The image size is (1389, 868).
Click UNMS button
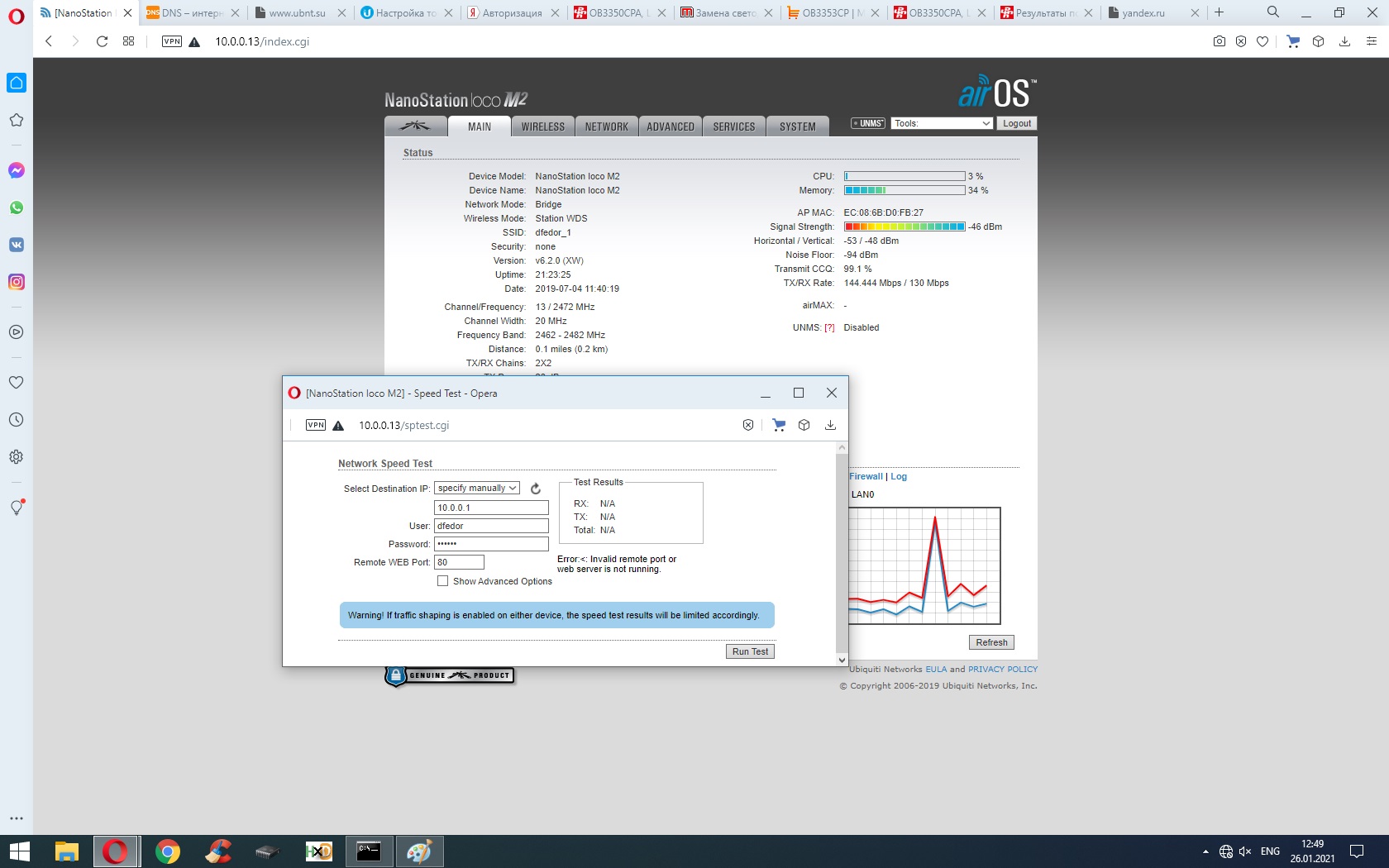point(868,123)
